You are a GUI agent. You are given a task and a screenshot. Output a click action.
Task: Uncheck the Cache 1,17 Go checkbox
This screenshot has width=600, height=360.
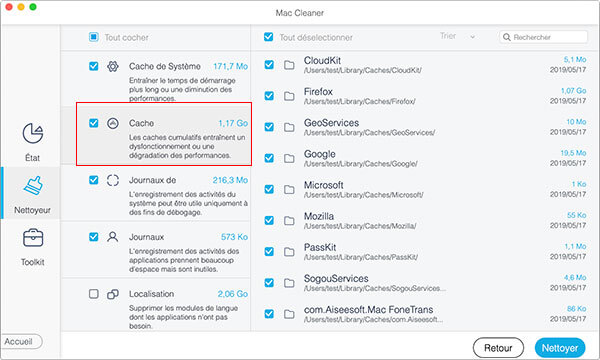[94, 123]
